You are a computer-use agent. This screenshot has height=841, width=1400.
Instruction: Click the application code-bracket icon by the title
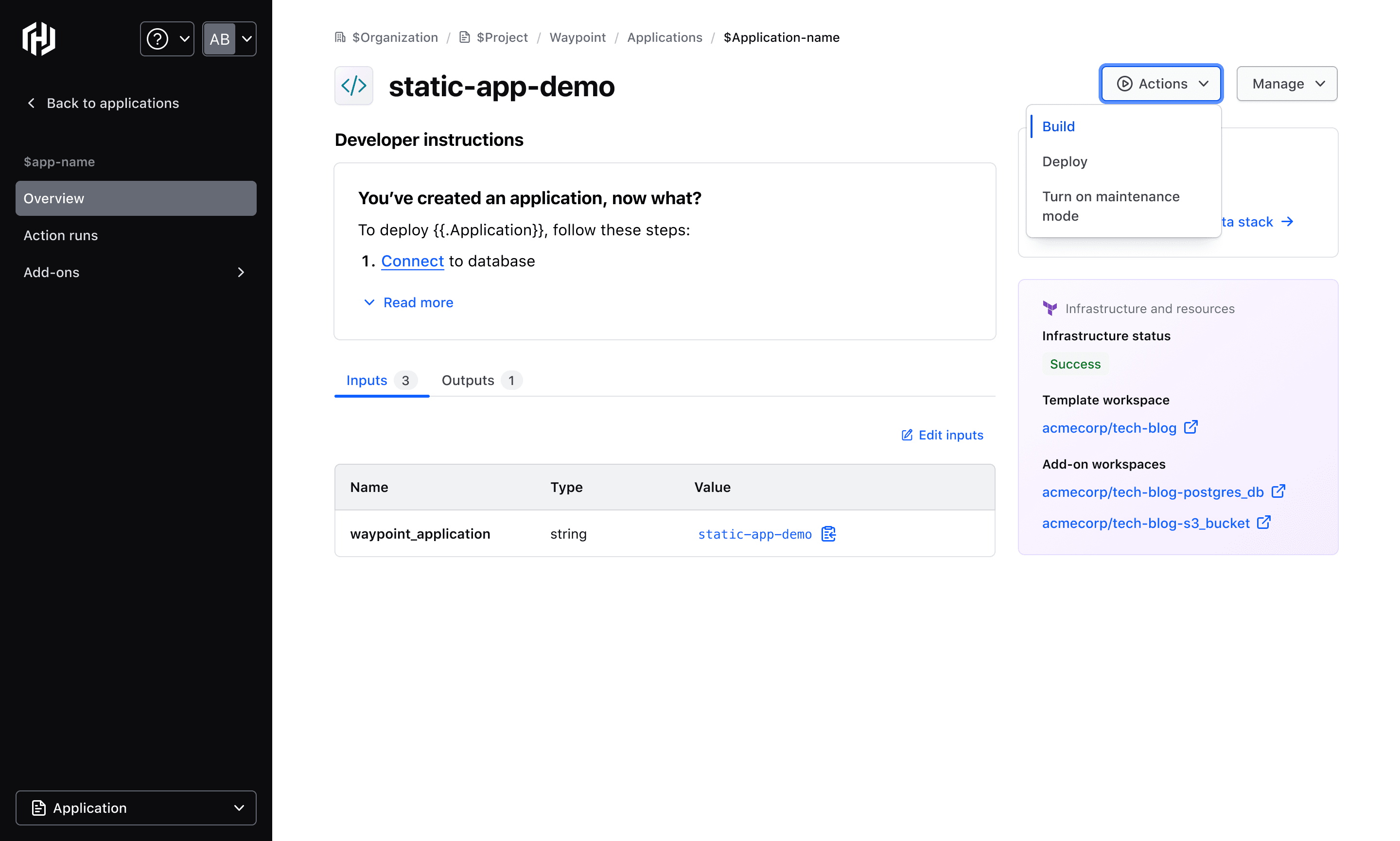353,86
